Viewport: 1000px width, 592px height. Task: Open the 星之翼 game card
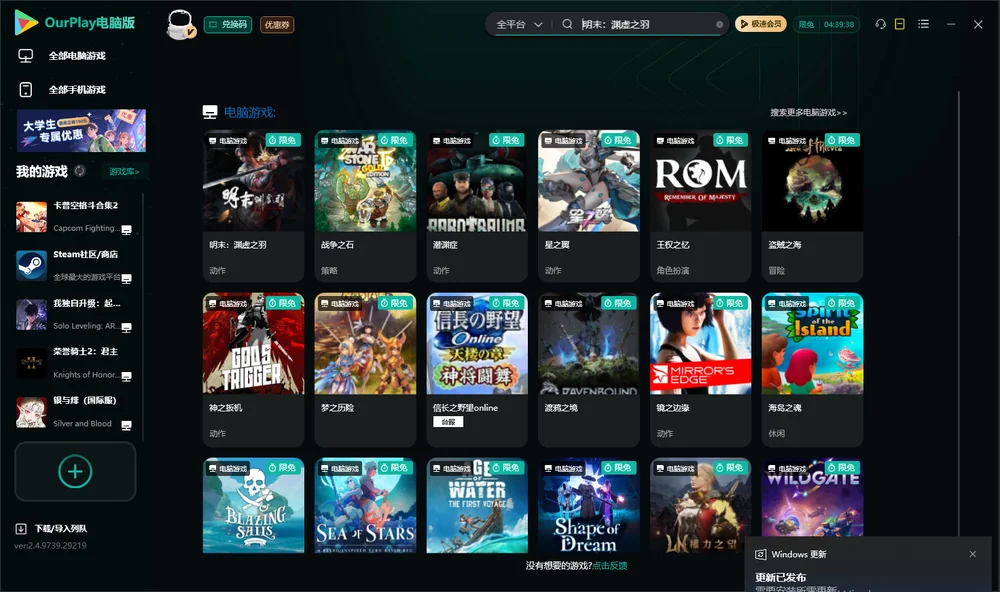point(589,205)
